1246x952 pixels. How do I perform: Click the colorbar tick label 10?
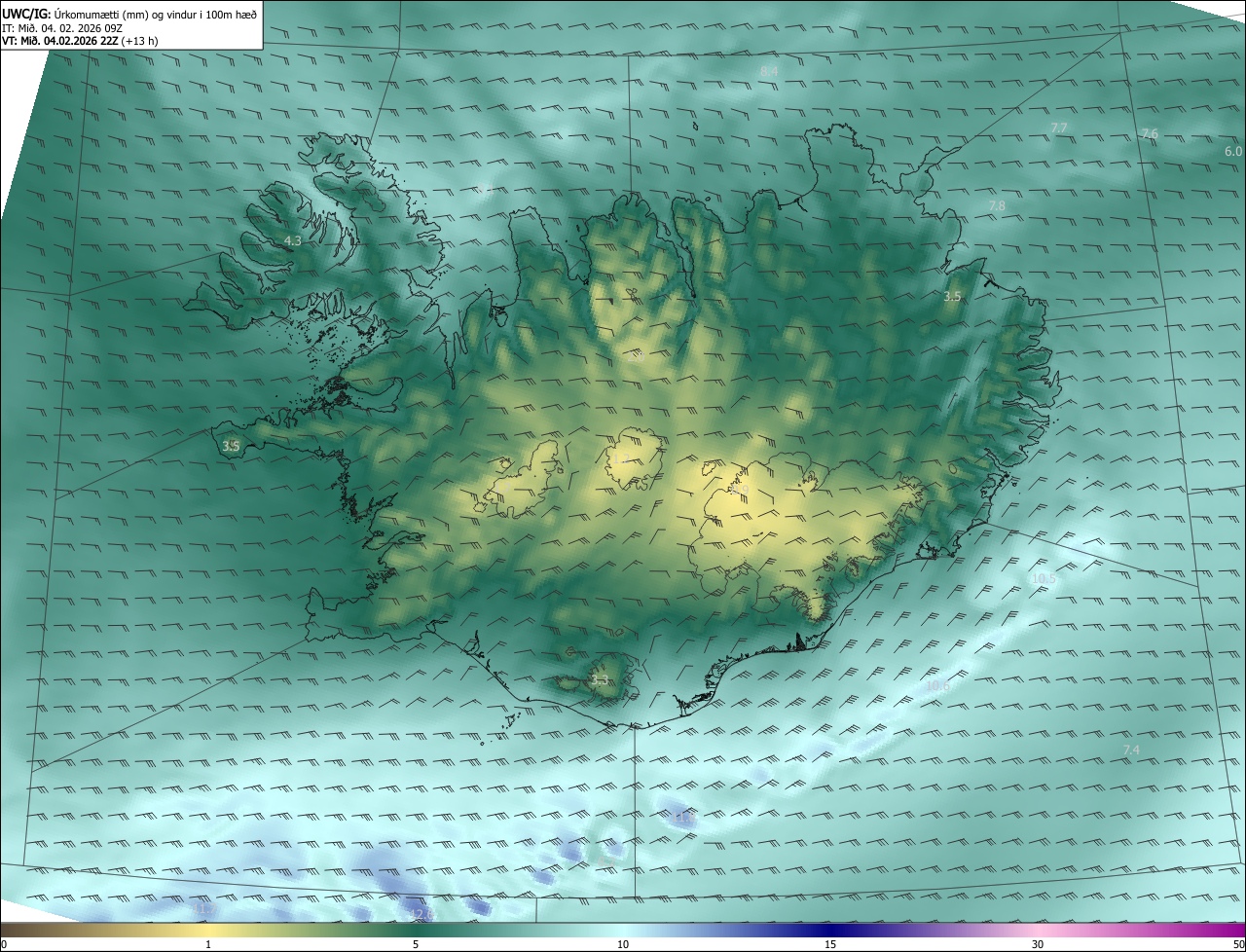point(623,944)
